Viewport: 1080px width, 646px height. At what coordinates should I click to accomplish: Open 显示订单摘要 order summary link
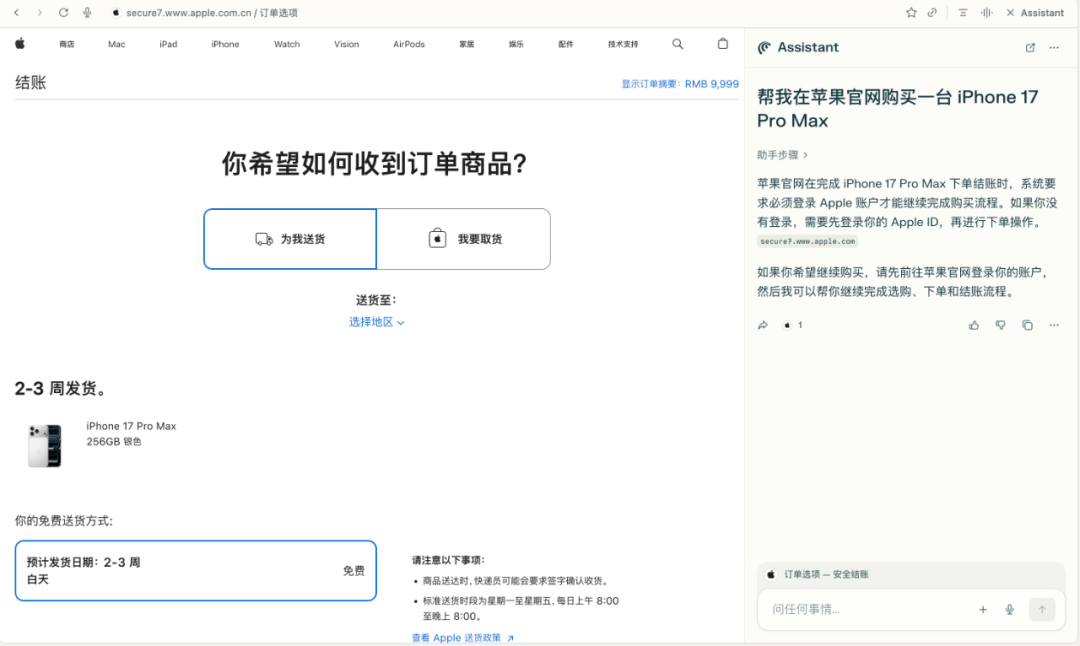(x=647, y=84)
